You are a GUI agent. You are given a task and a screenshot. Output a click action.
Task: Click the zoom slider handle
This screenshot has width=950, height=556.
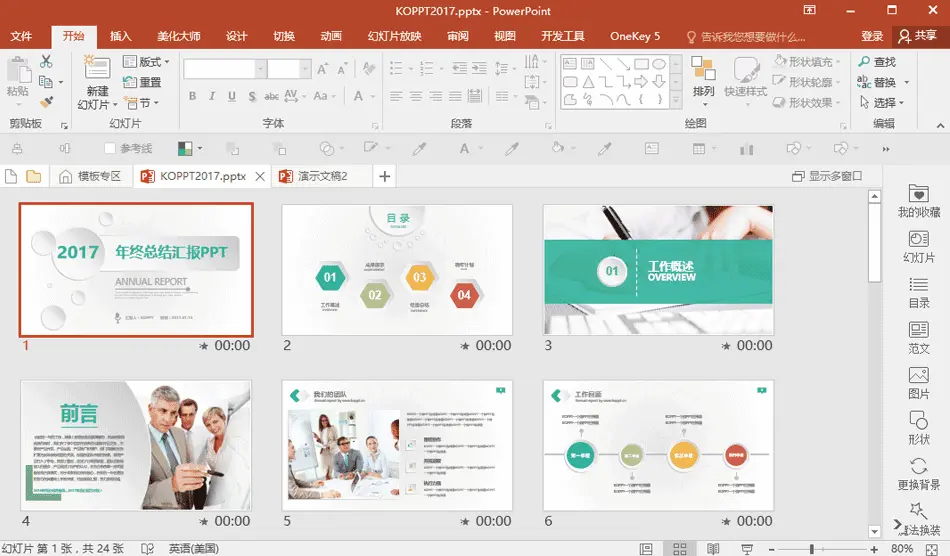click(x=811, y=549)
